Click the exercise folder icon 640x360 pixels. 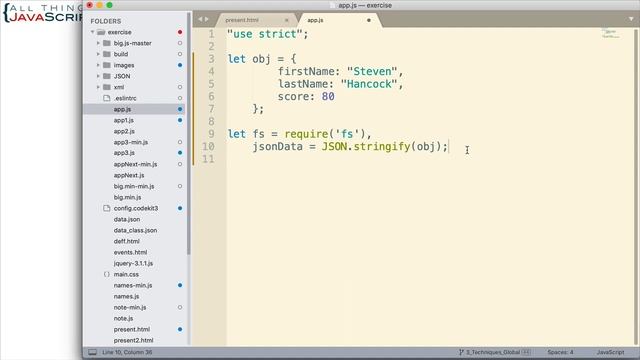(101, 32)
